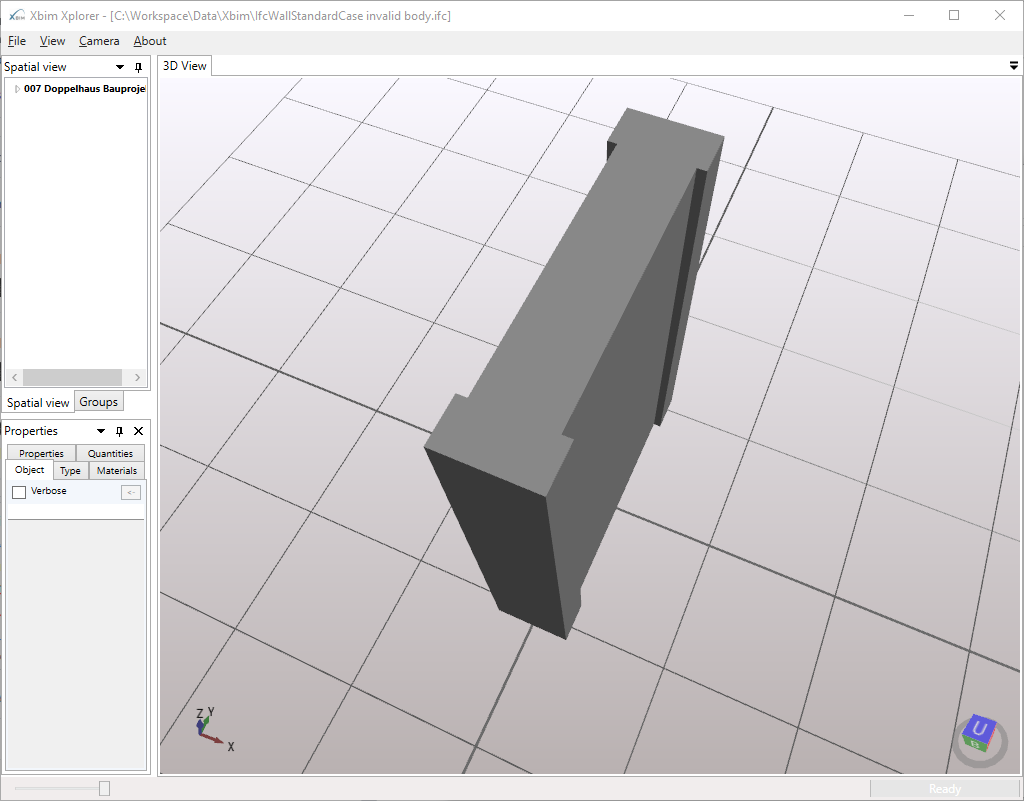
Task: Pin the Spatial view panel
Action: [x=138, y=66]
